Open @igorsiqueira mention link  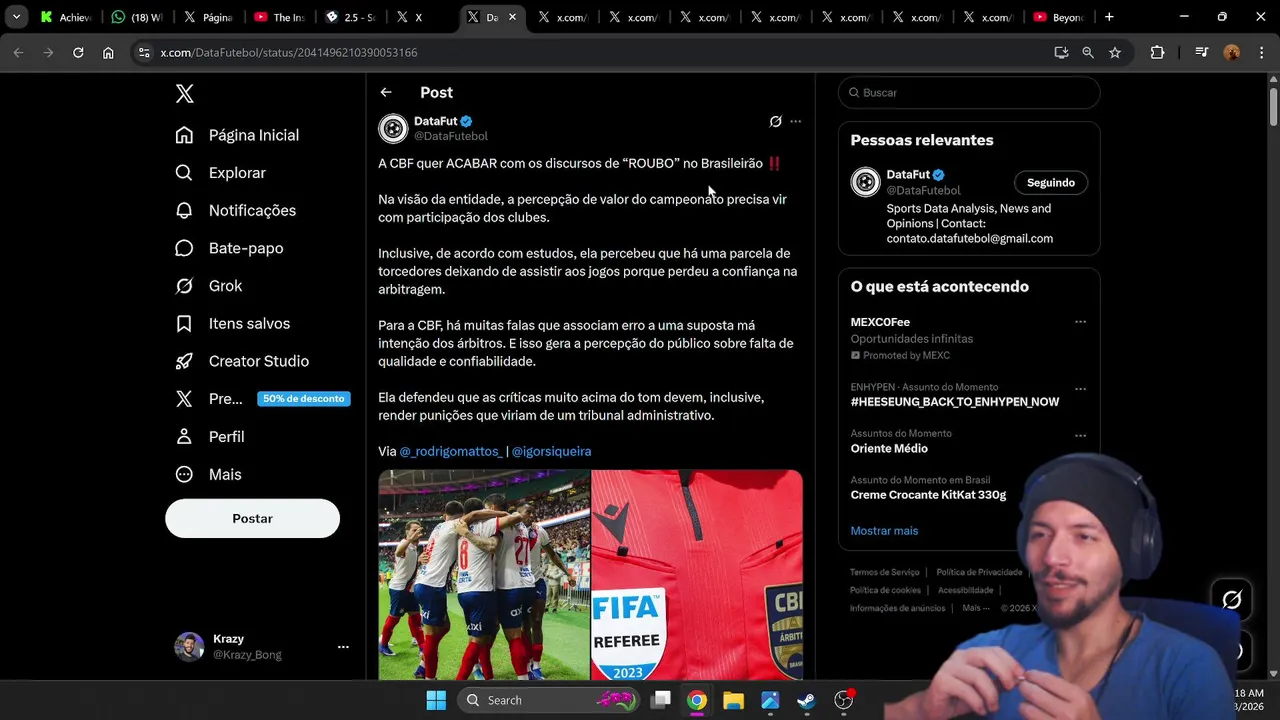tap(551, 451)
